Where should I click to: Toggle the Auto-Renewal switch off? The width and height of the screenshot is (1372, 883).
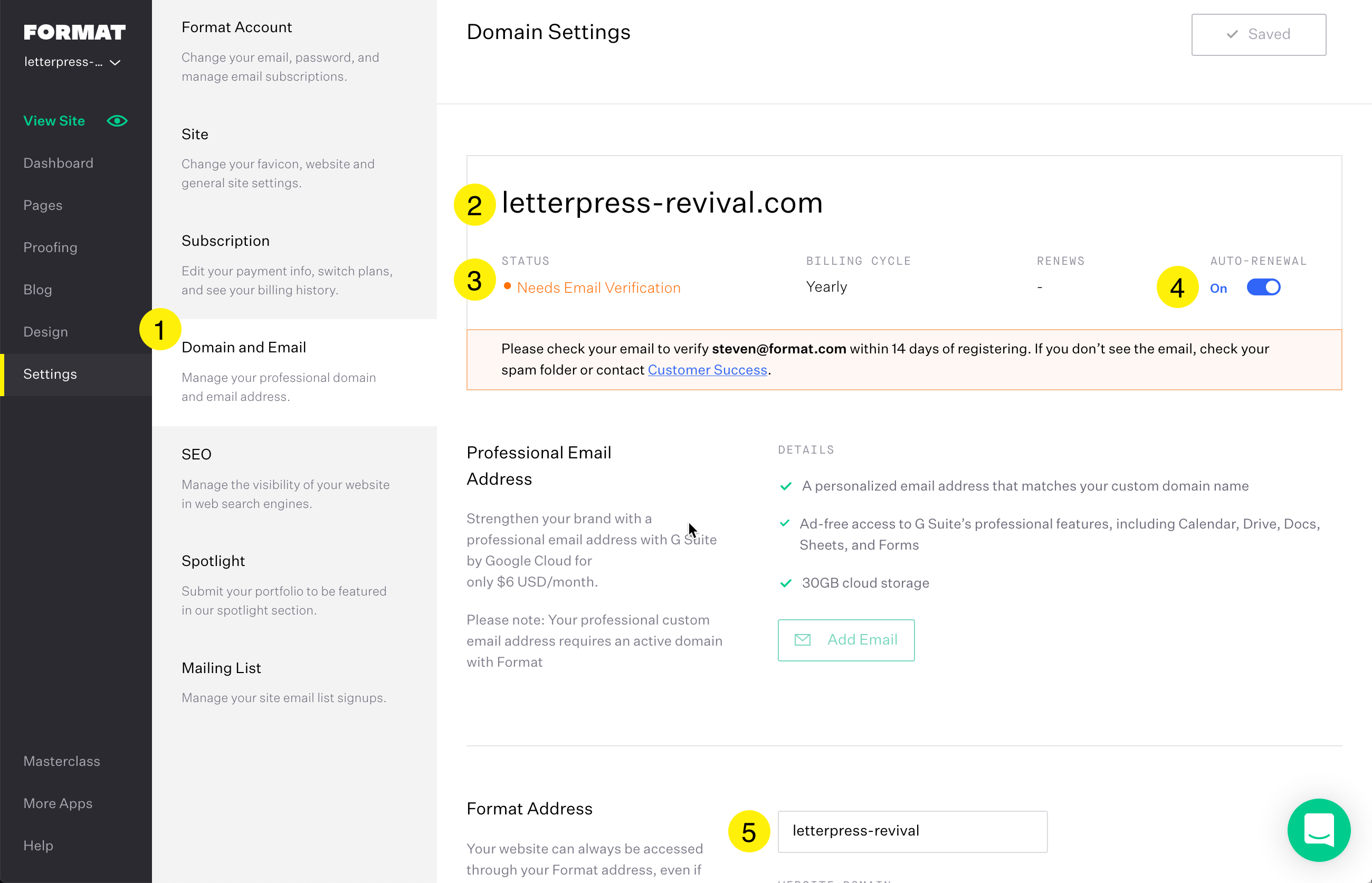point(1263,287)
